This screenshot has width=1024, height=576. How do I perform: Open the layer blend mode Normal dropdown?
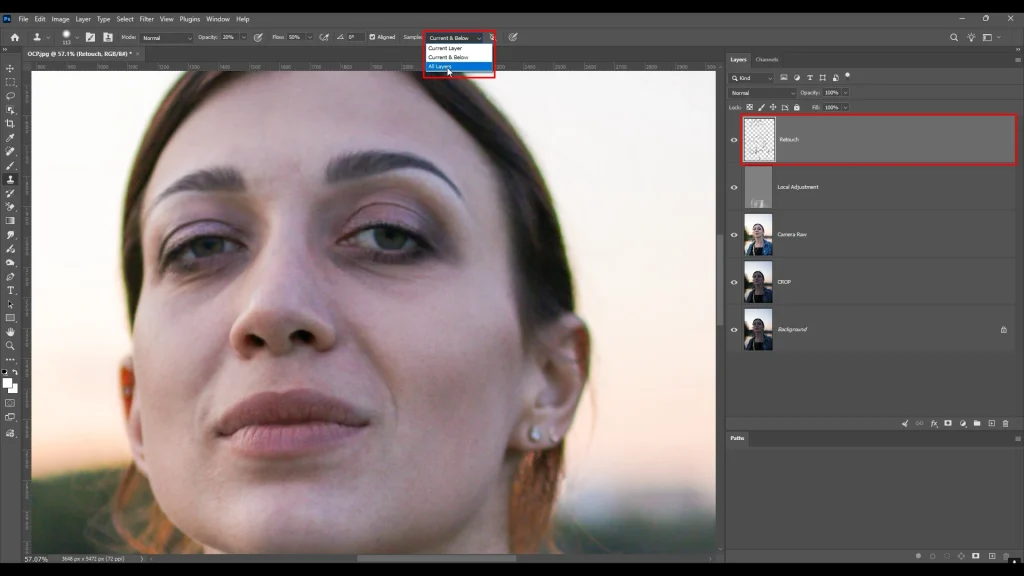pos(763,93)
